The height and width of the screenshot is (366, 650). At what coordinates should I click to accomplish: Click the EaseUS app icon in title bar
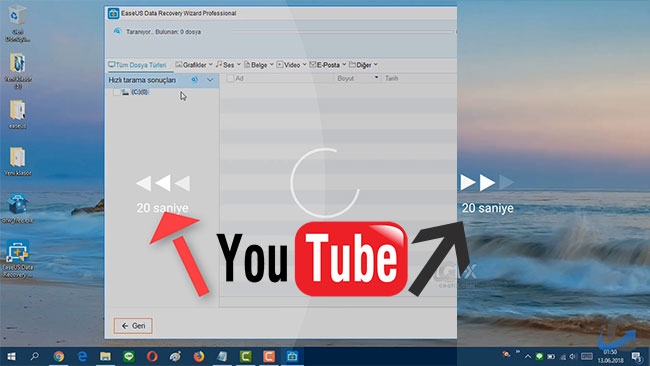[113, 13]
